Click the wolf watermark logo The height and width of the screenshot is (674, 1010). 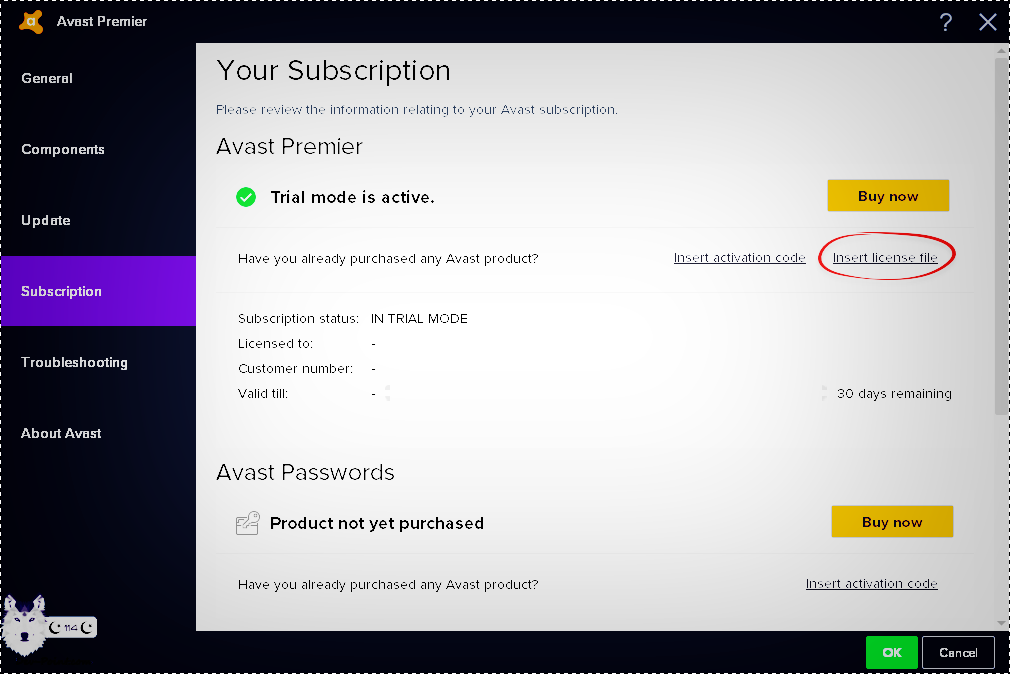24,627
